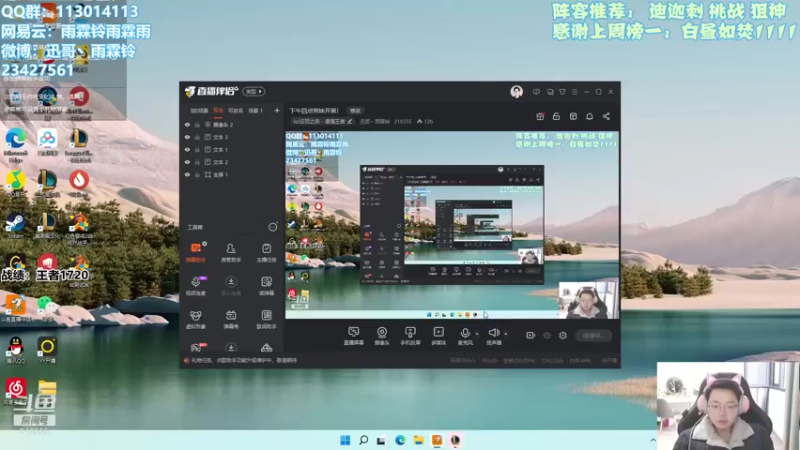Open the gift box icon with red dot
800x450 pixels.
click(540, 116)
